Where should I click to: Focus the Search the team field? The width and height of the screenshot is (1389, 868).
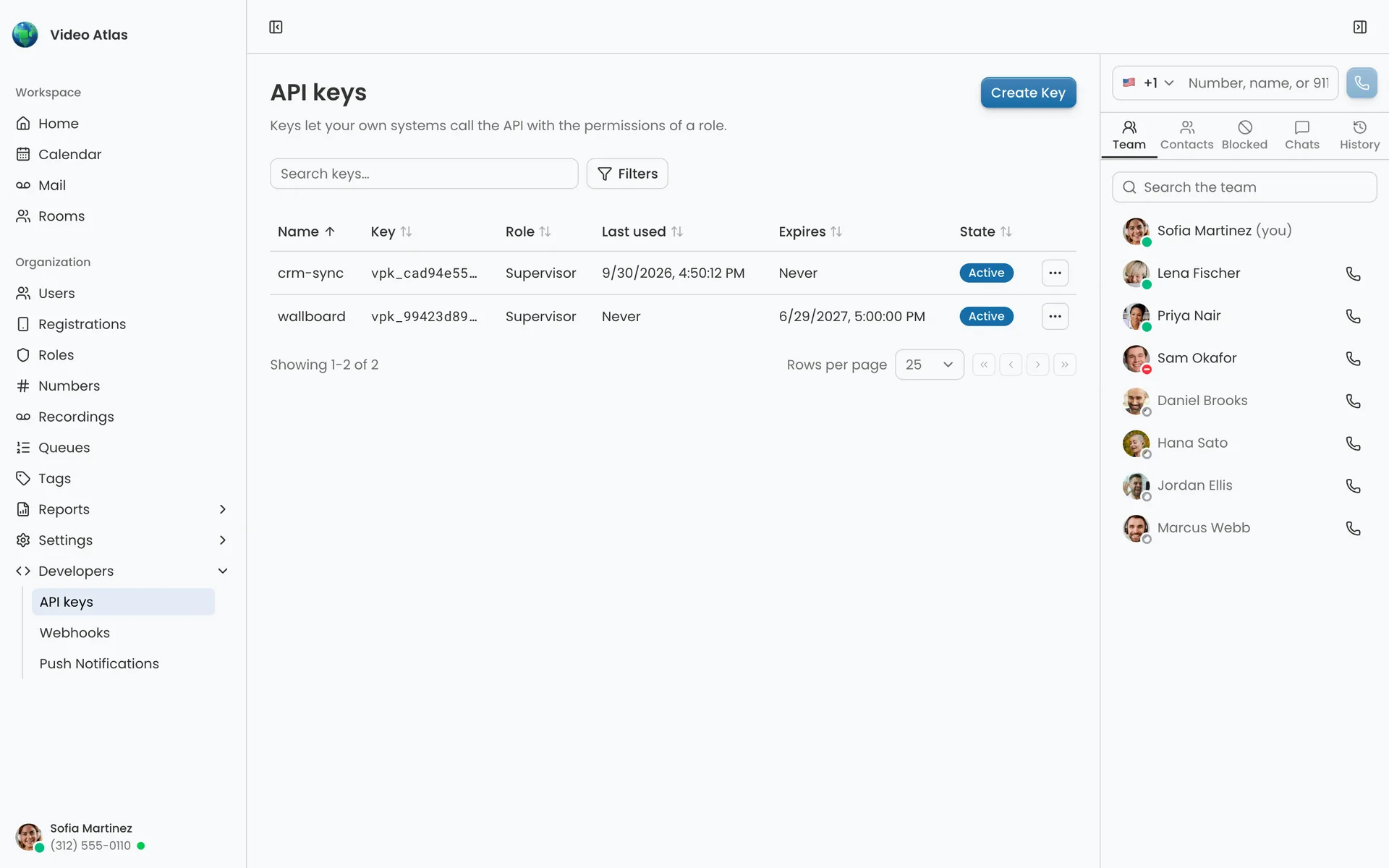(x=1244, y=187)
